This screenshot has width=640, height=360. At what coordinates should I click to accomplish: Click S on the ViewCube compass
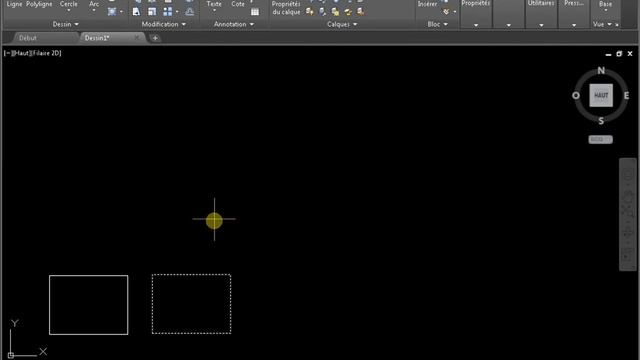601,121
